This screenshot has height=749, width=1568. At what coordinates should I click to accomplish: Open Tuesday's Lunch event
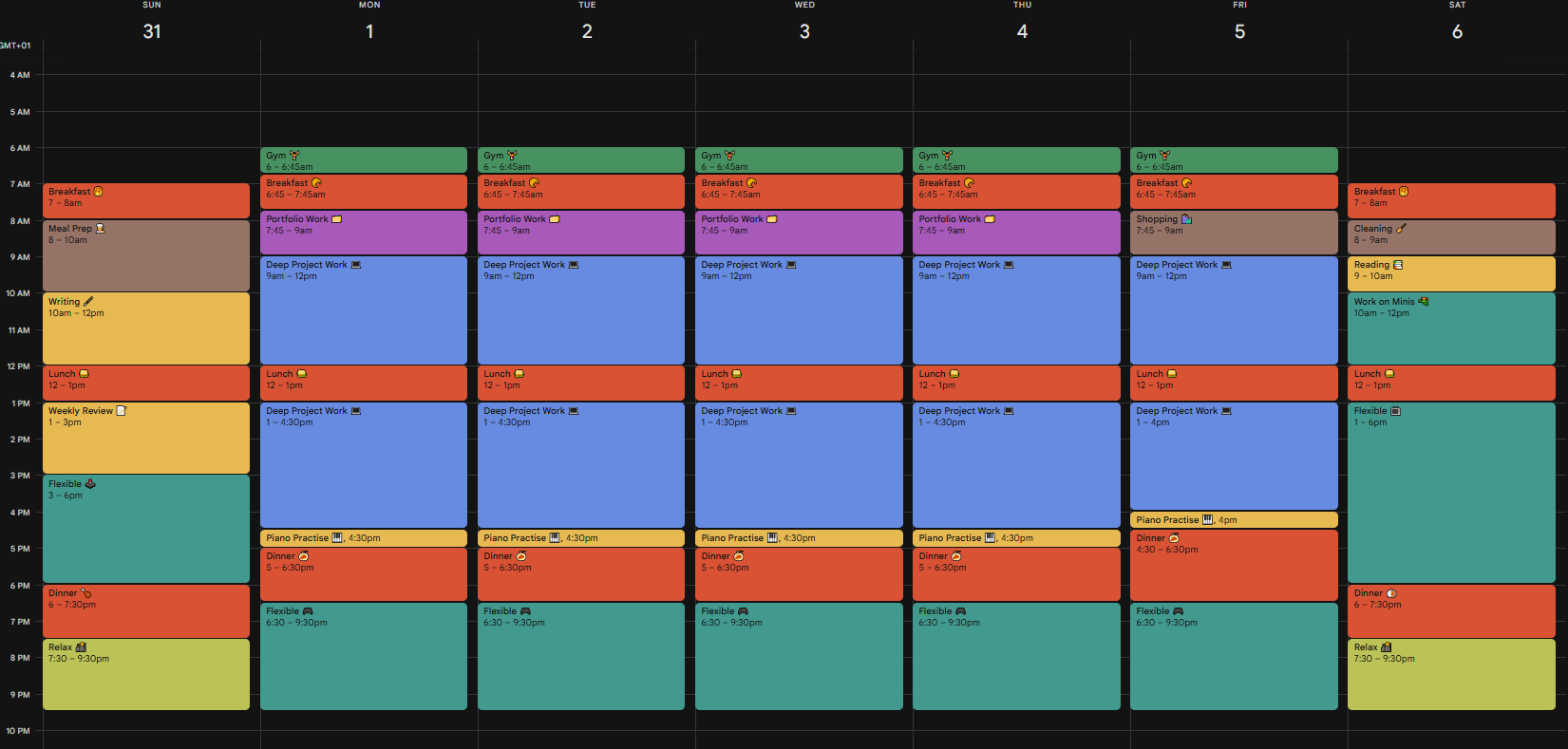pos(581,384)
